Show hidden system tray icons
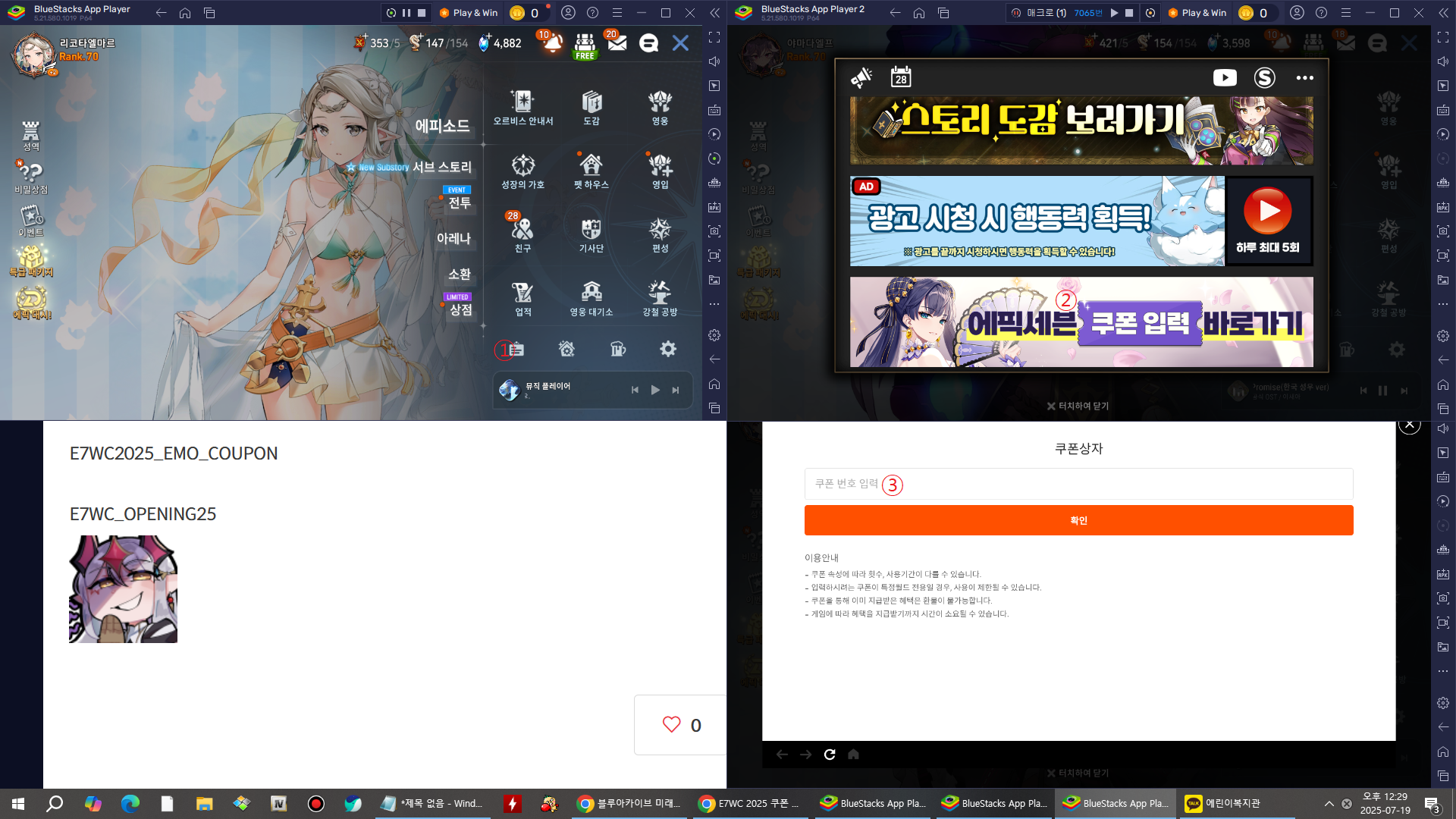The height and width of the screenshot is (819, 1456). pyautogui.click(x=1329, y=803)
